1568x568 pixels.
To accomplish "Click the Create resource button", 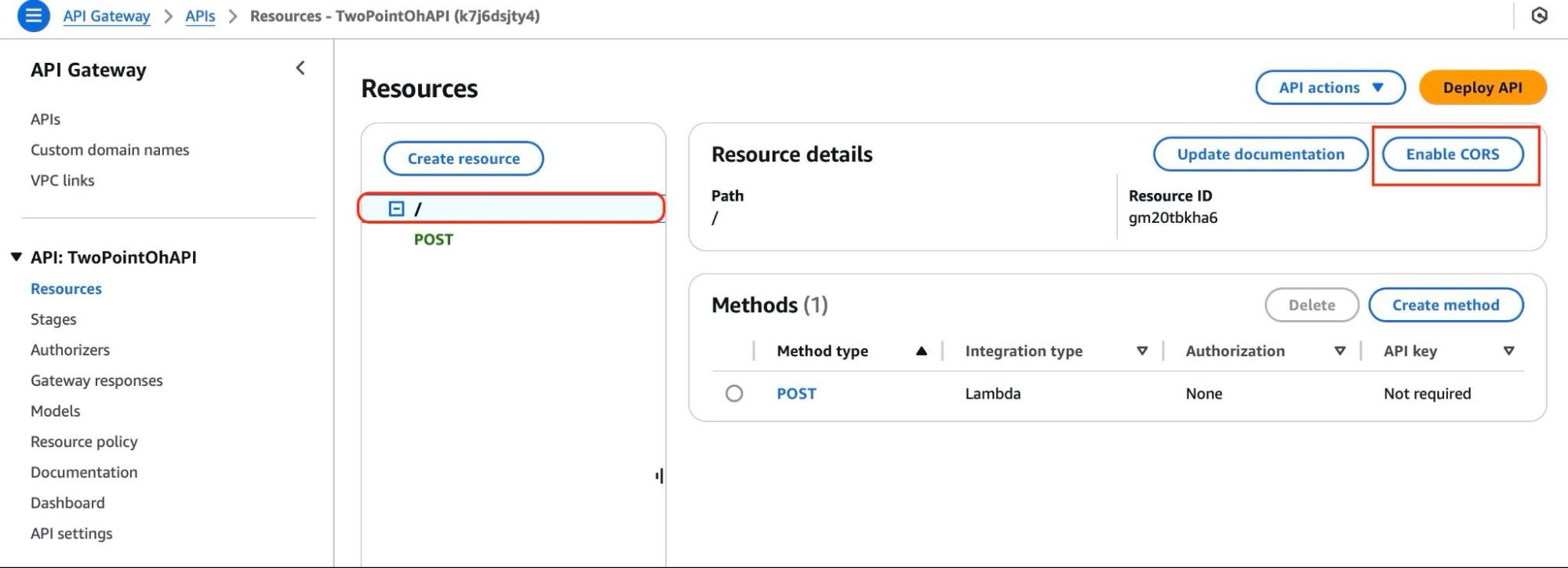I will coord(464,158).
